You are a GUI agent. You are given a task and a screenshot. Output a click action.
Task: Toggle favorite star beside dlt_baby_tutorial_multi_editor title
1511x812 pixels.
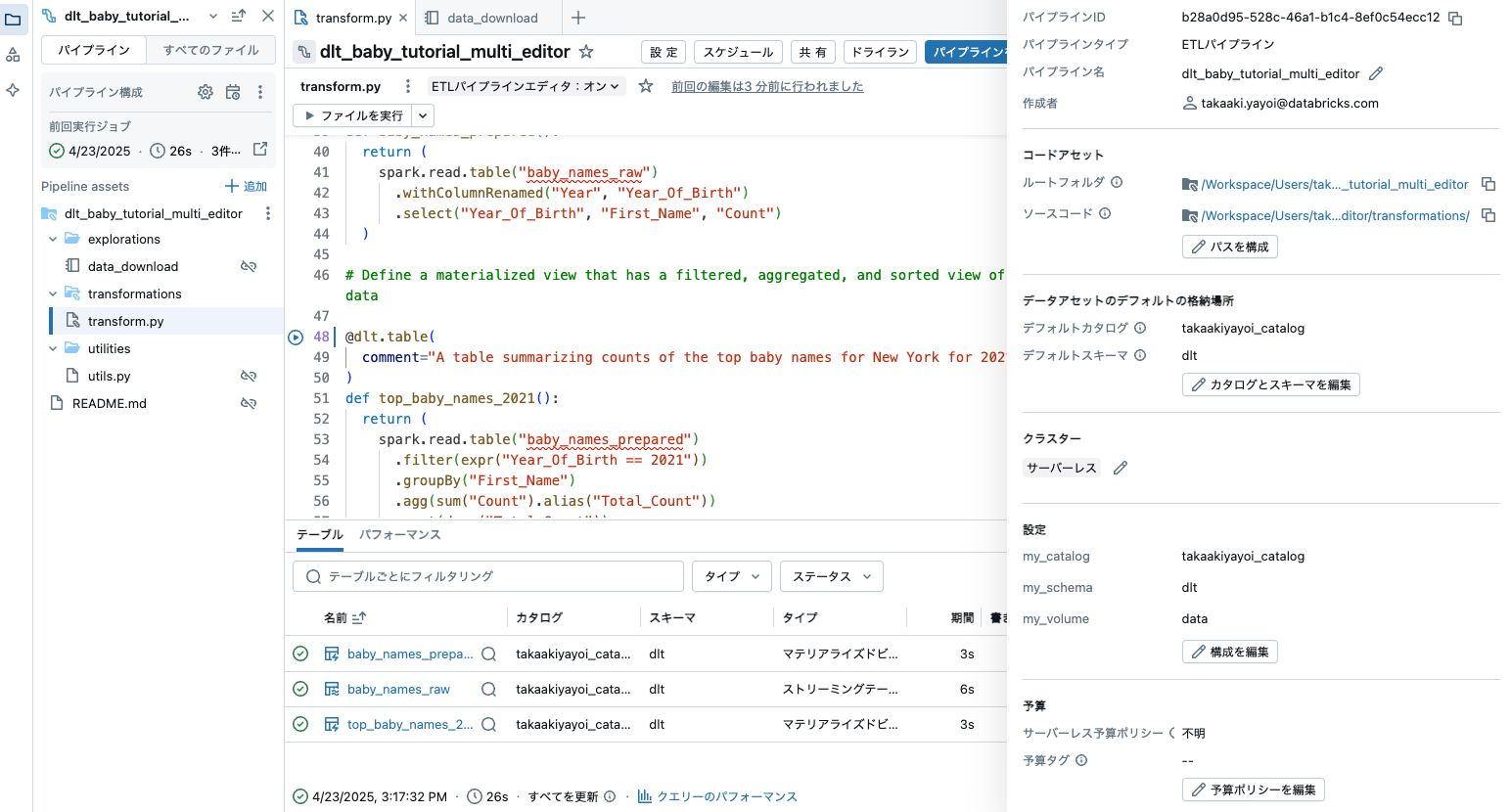584,51
